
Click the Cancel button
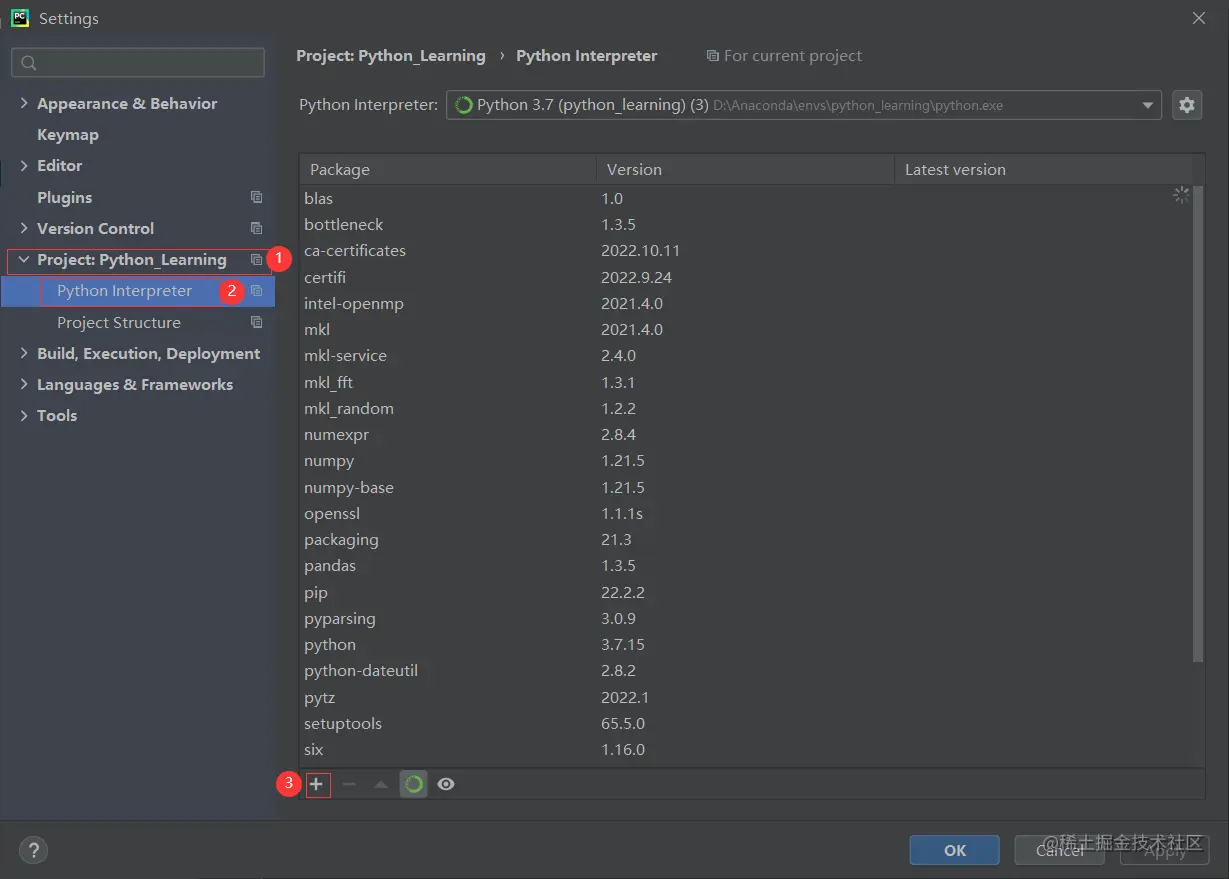click(1059, 850)
